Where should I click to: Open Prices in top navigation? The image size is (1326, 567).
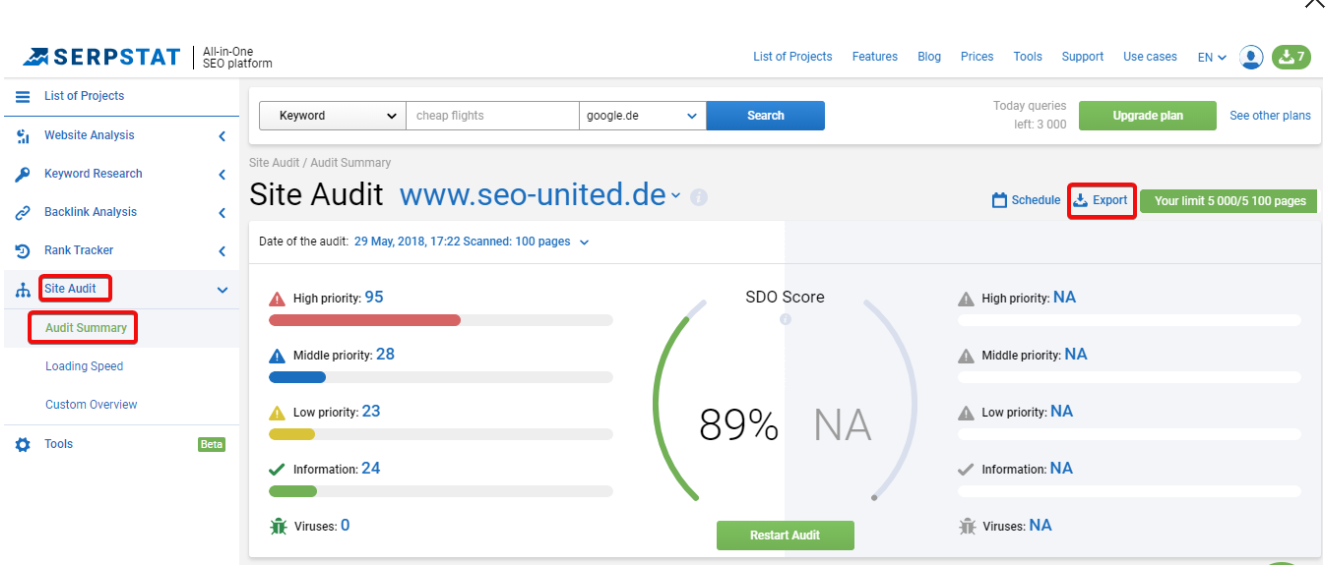(977, 57)
